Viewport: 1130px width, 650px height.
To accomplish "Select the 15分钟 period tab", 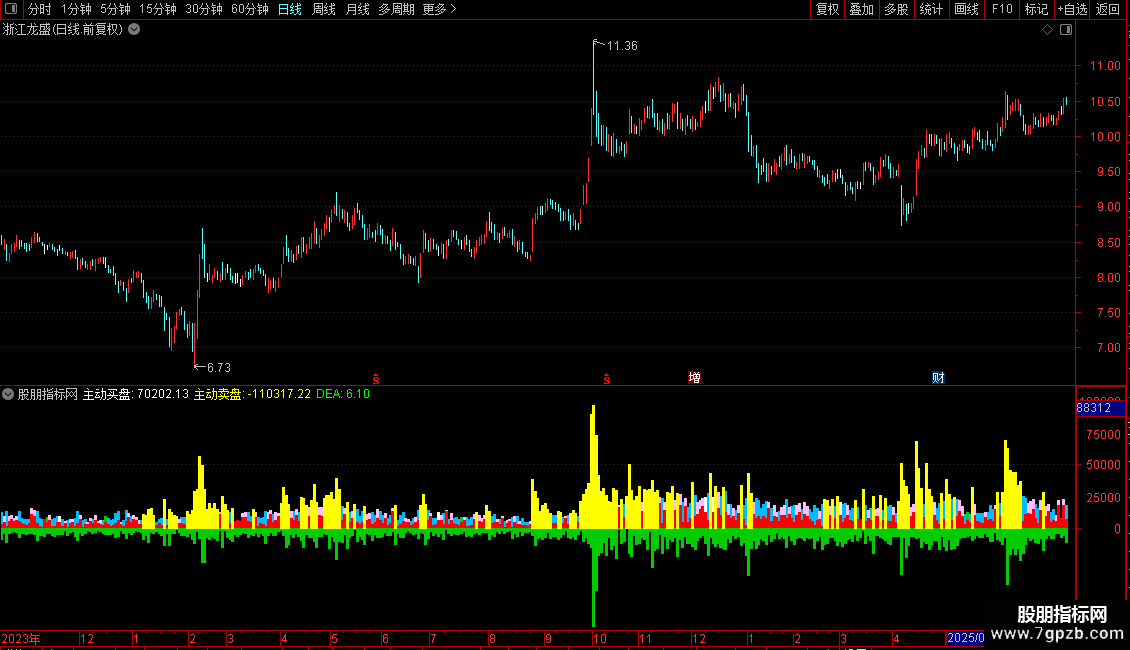I will 158,9.
